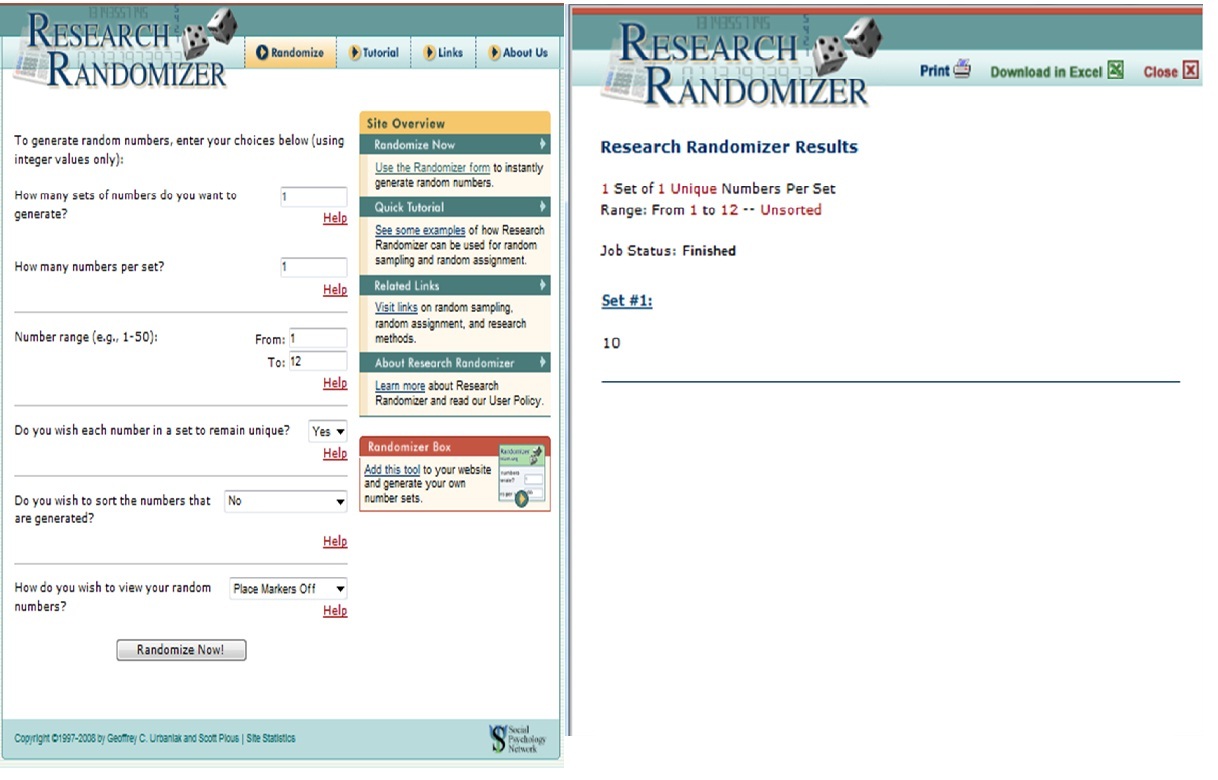Open the Links tab
1218x780 pixels.
click(444, 53)
